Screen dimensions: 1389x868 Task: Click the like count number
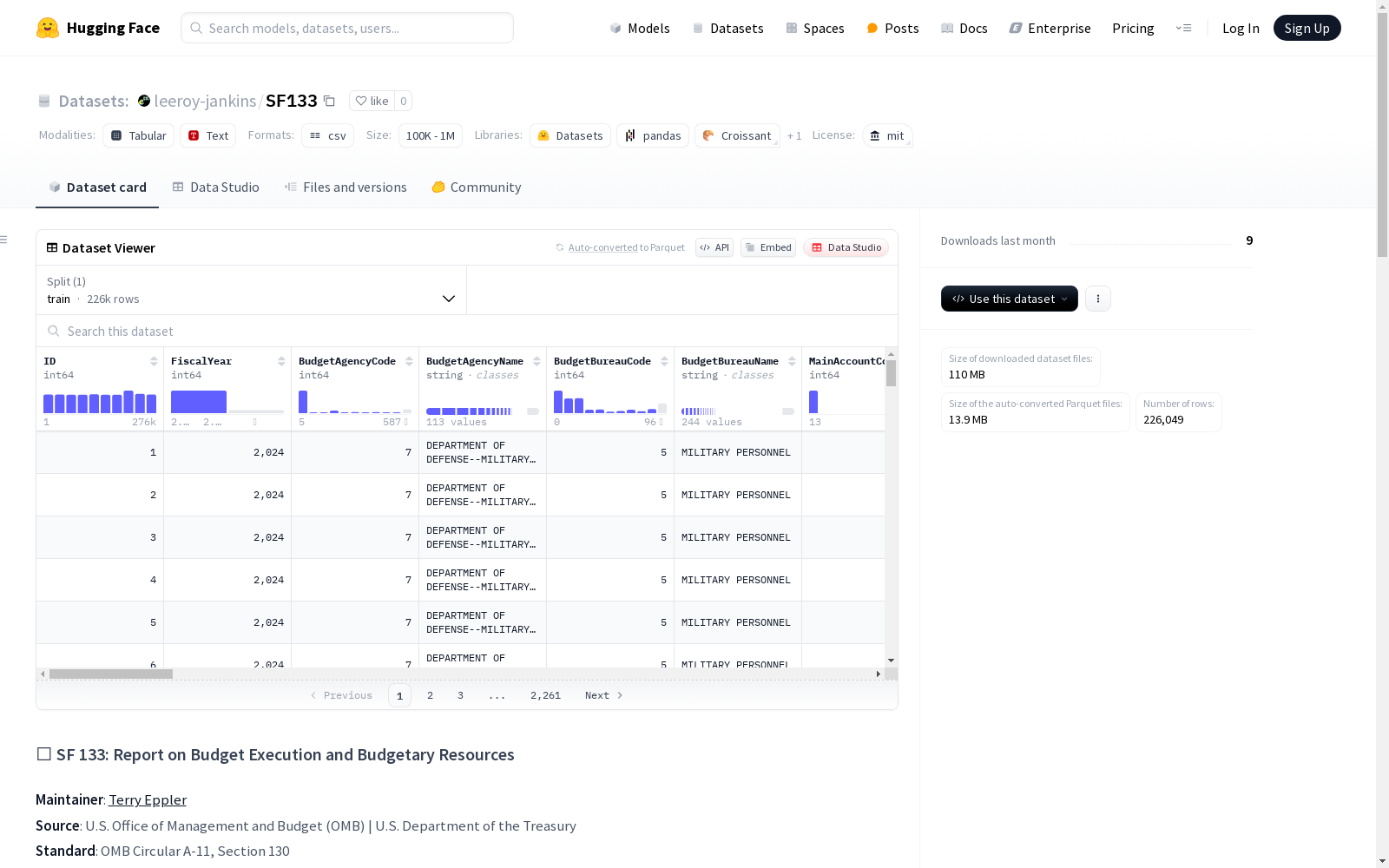tap(403, 101)
